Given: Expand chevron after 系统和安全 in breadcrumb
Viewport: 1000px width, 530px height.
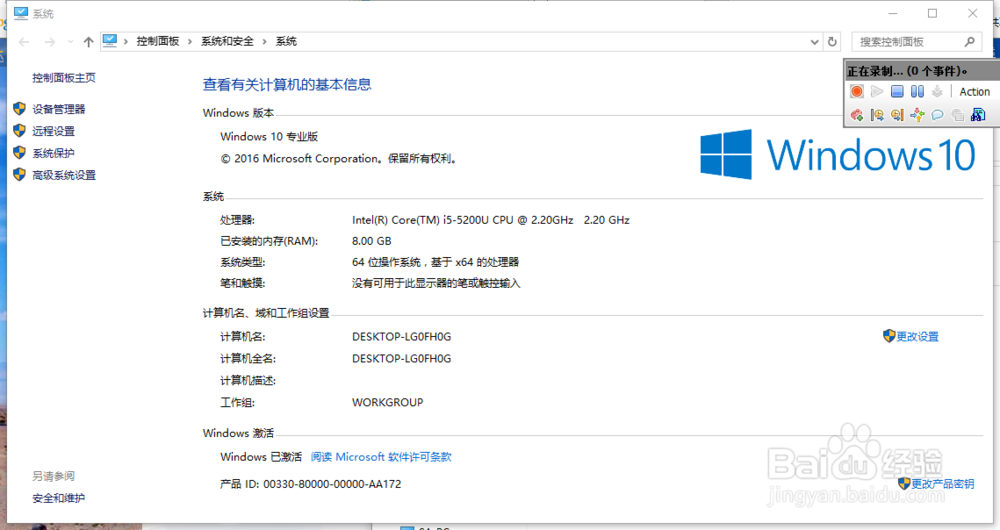Looking at the screenshot, I should [265, 41].
